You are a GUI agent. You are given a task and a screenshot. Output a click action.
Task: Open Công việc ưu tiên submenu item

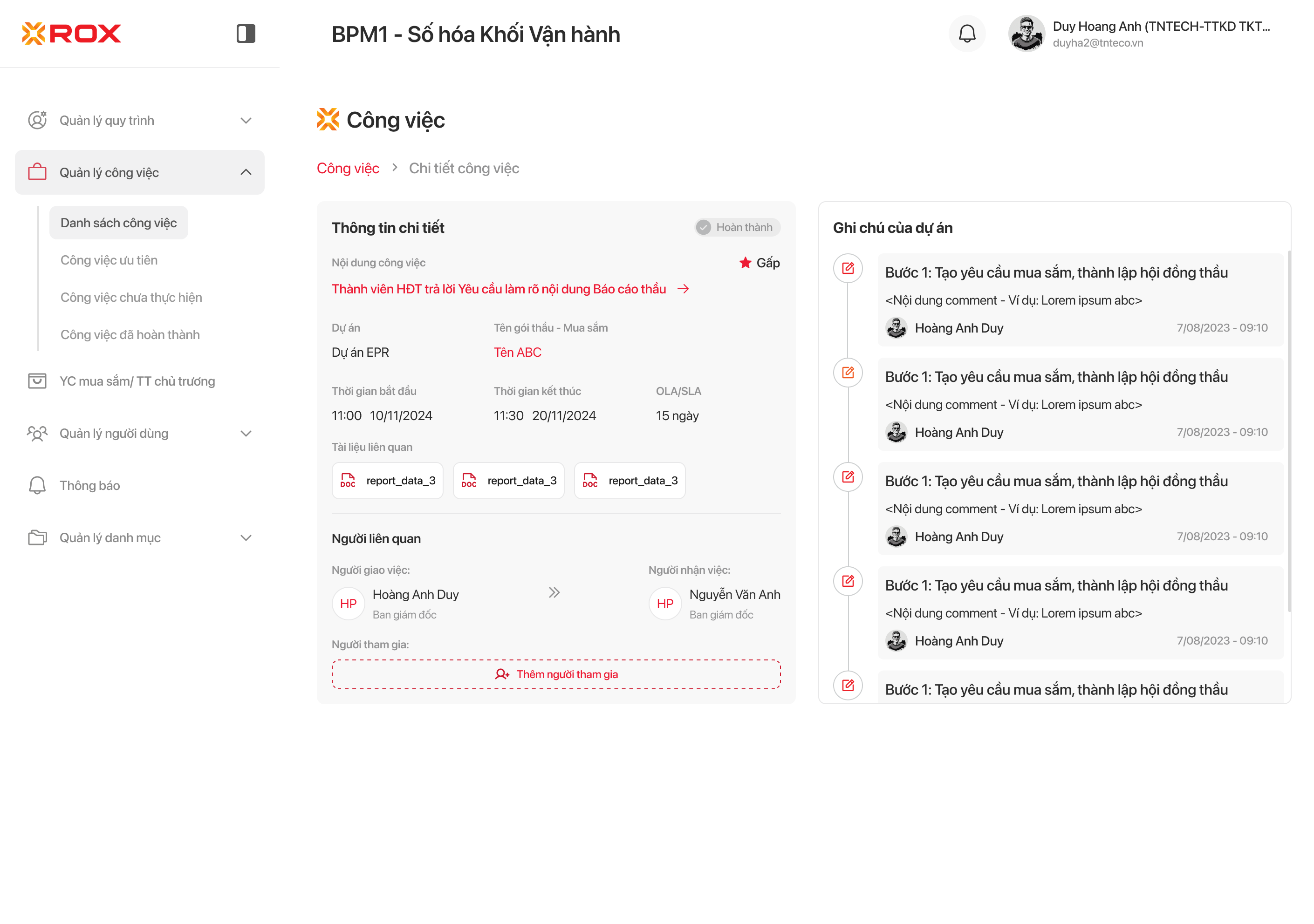(x=109, y=260)
